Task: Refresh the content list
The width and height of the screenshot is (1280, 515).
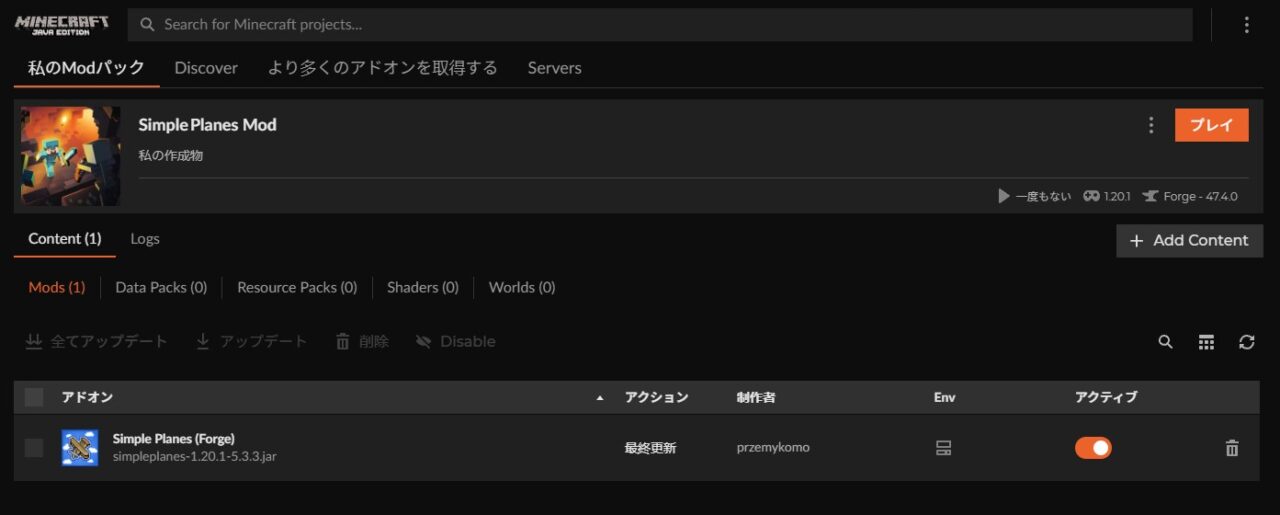Action: pyautogui.click(x=1247, y=342)
